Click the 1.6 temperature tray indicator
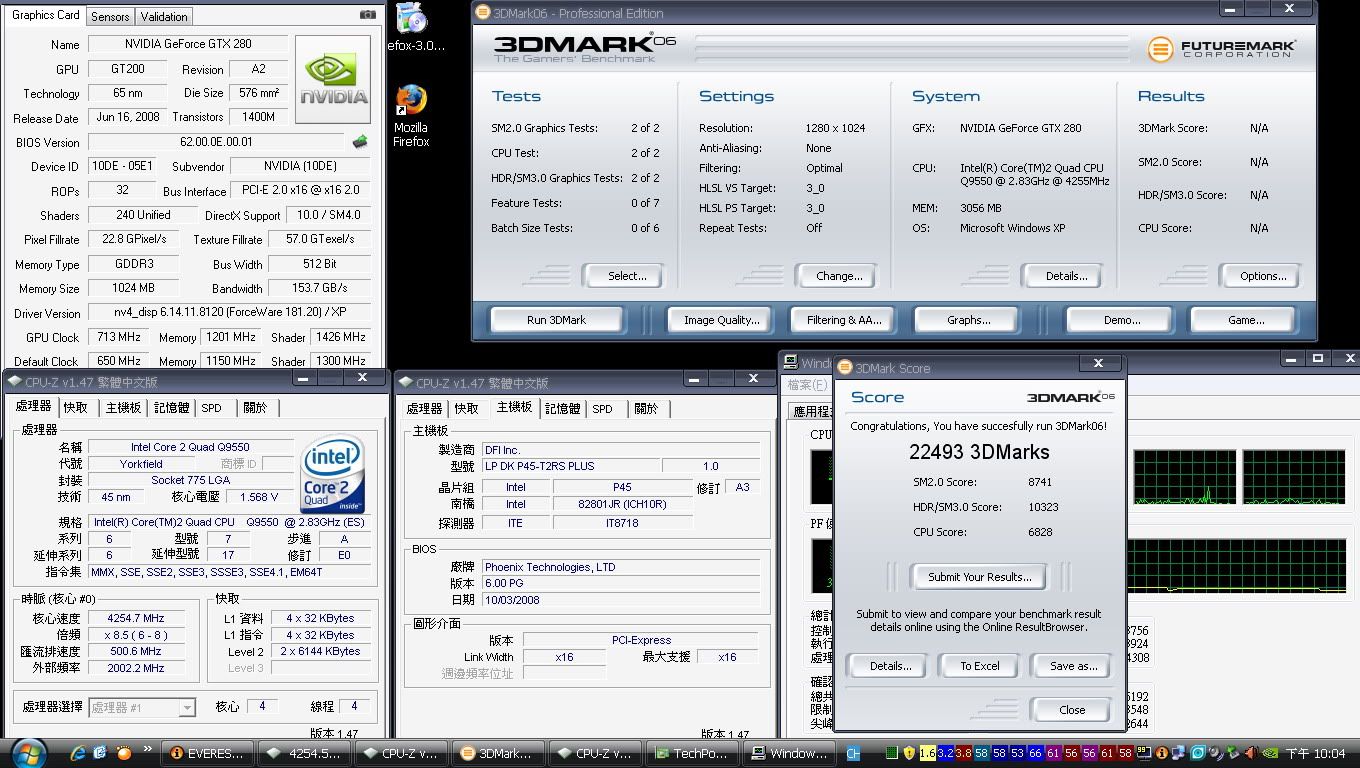Viewport: 1360px width, 768px height. pyautogui.click(x=927, y=753)
